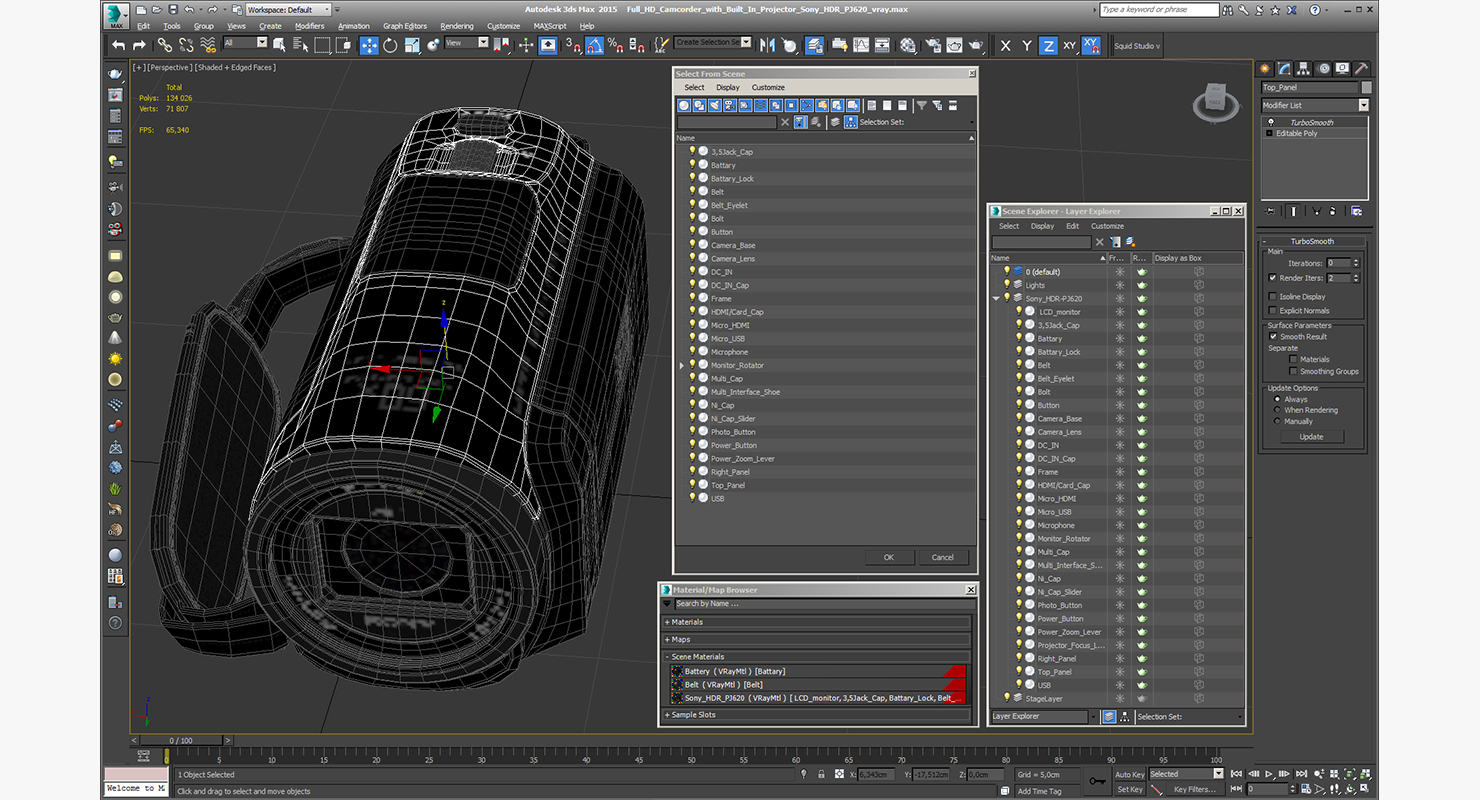The width and height of the screenshot is (1480, 800).
Task: Restrict transform to Y axis
Action: (x=1027, y=46)
